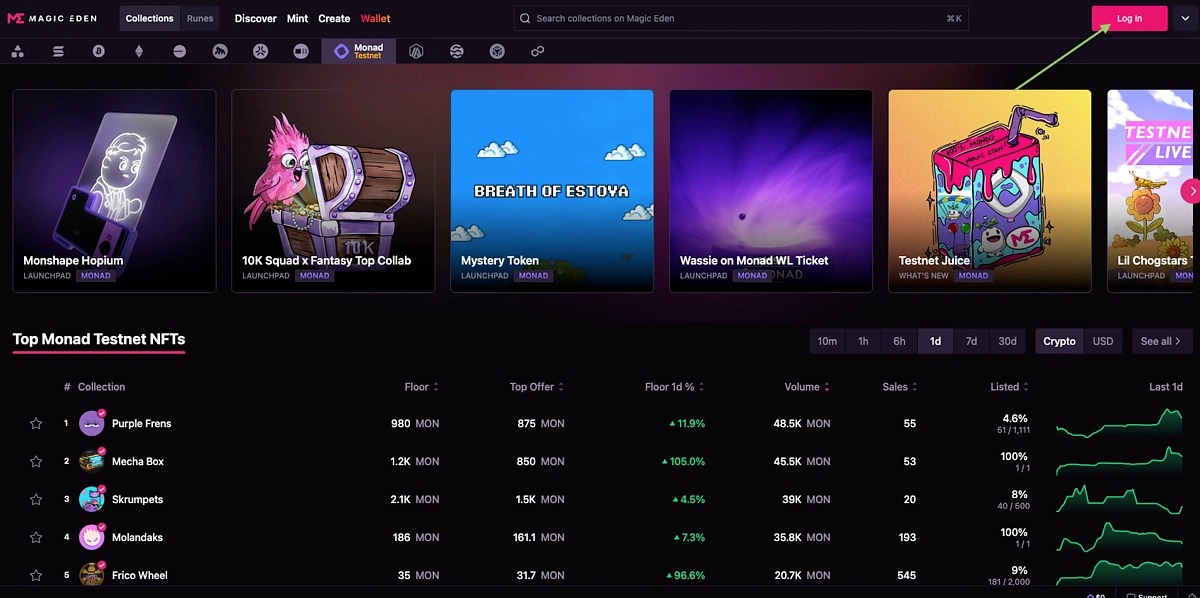Open Molandaks collection avatar

click(x=92, y=537)
